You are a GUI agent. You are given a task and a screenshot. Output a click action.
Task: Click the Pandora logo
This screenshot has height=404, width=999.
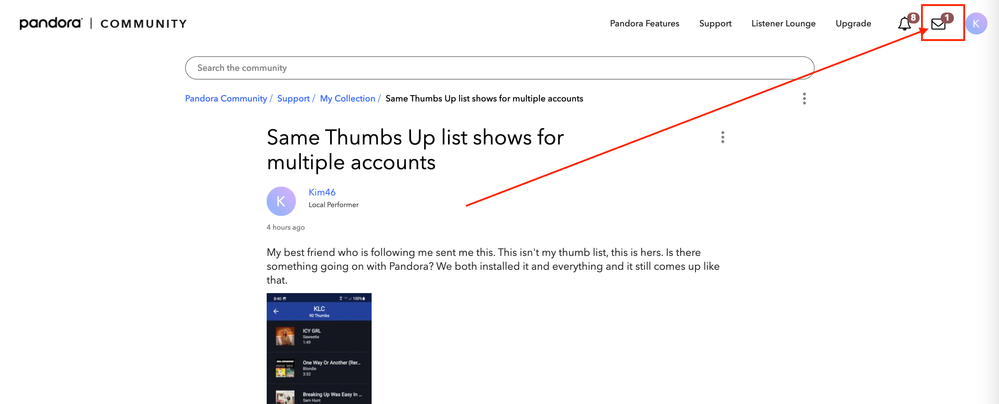(x=50, y=23)
